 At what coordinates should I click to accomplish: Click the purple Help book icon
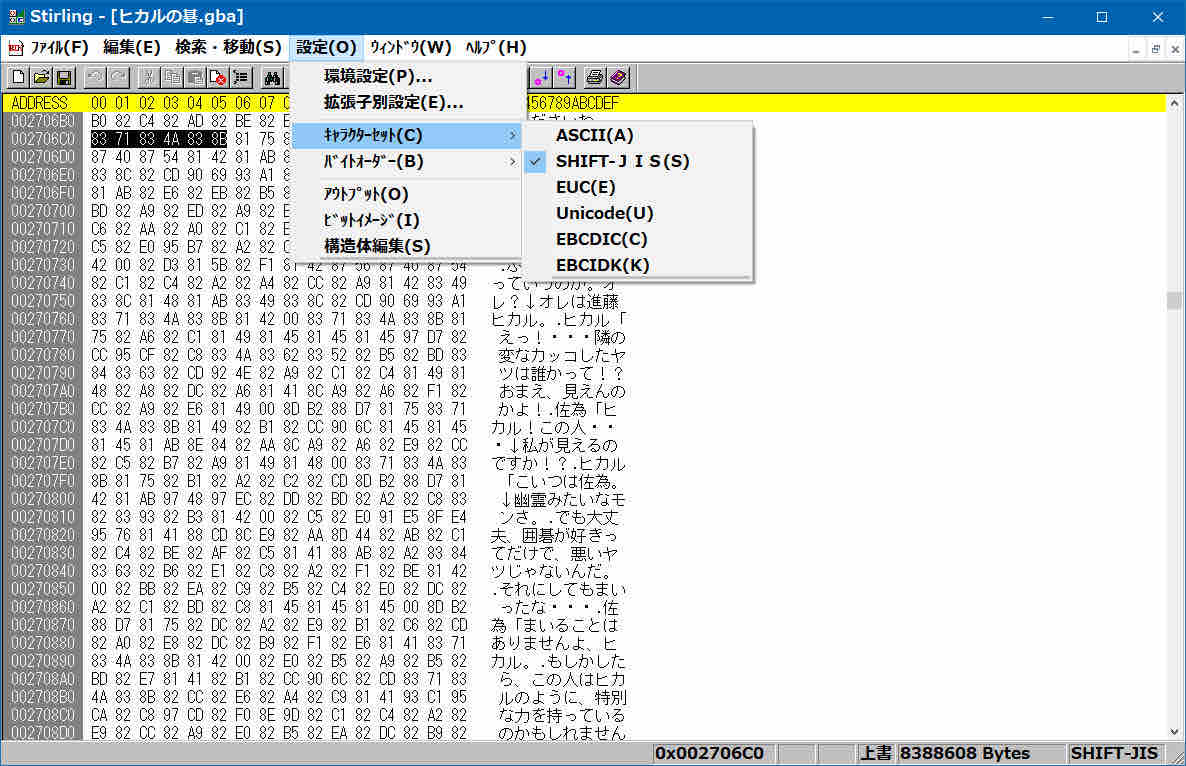pos(619,77)
